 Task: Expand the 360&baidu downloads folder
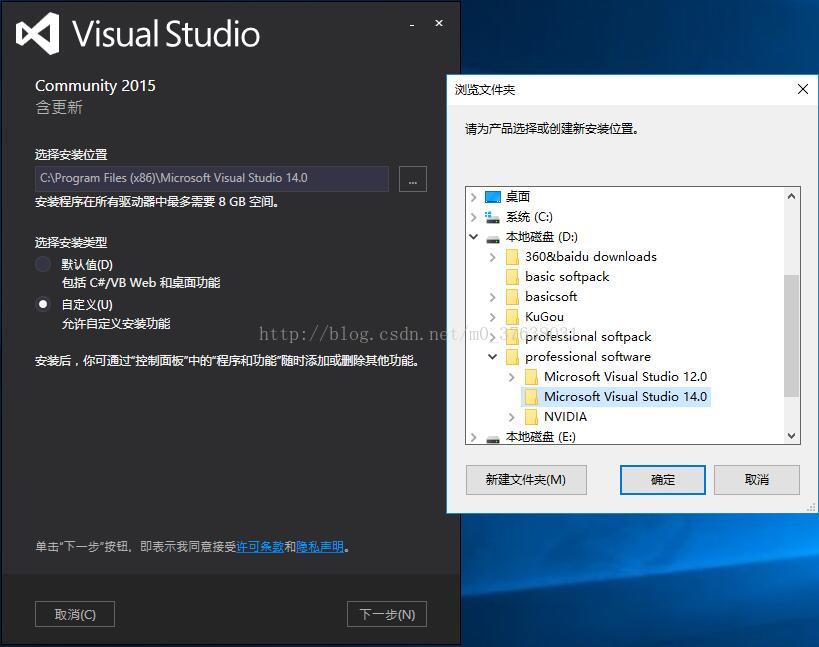493,257
